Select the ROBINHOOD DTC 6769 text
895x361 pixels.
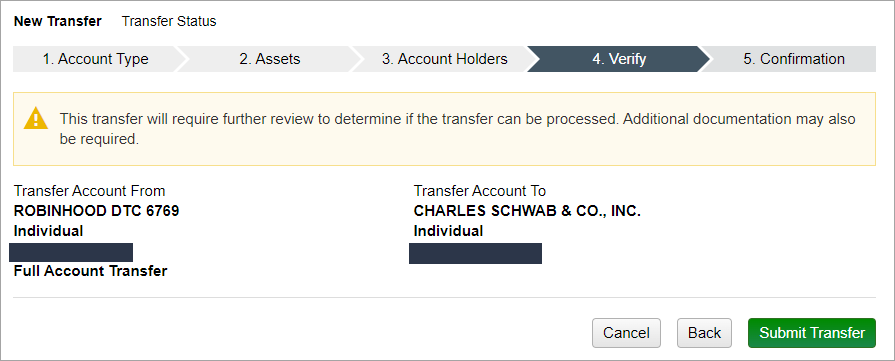pos(96,211)
